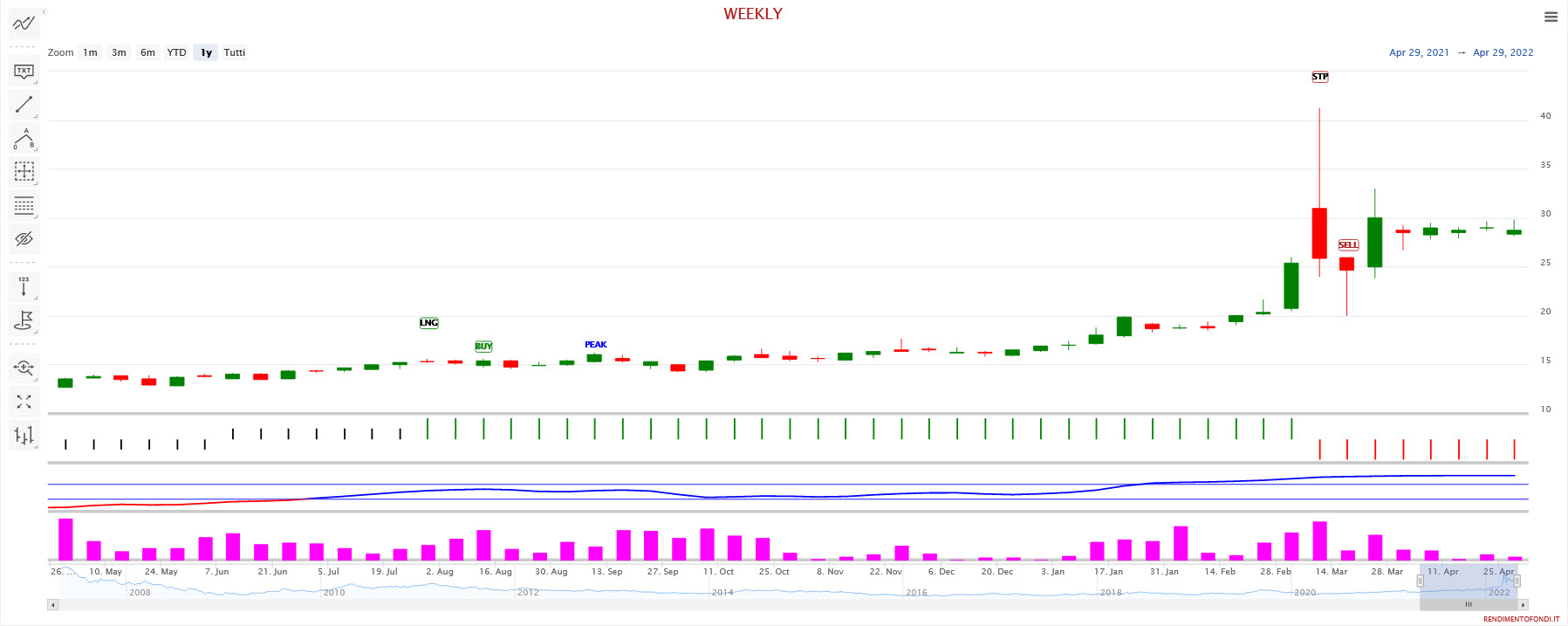This screenshot has height=626, width=1568.
Task: Set zoom range to 1m
Action: (x=90, y=52)
